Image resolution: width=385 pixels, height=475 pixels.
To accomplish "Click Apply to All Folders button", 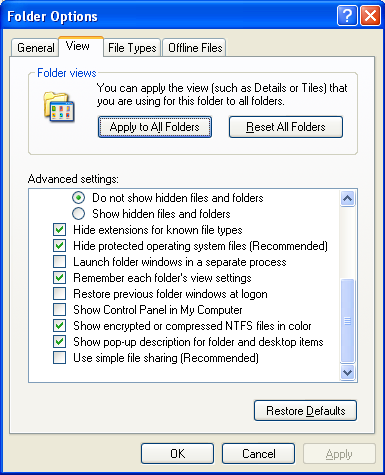I will tap(155, 127).
